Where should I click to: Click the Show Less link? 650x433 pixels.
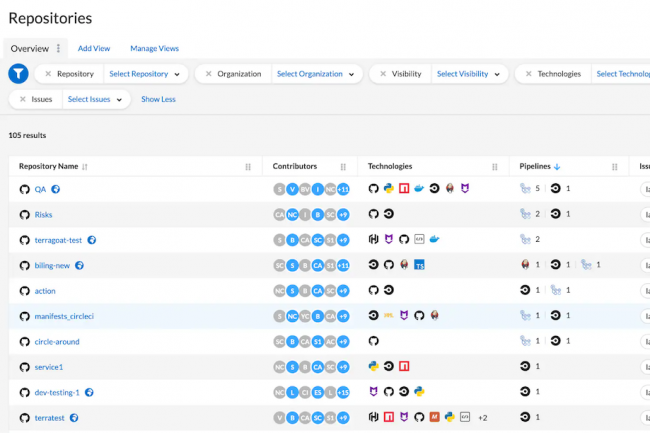158,100
